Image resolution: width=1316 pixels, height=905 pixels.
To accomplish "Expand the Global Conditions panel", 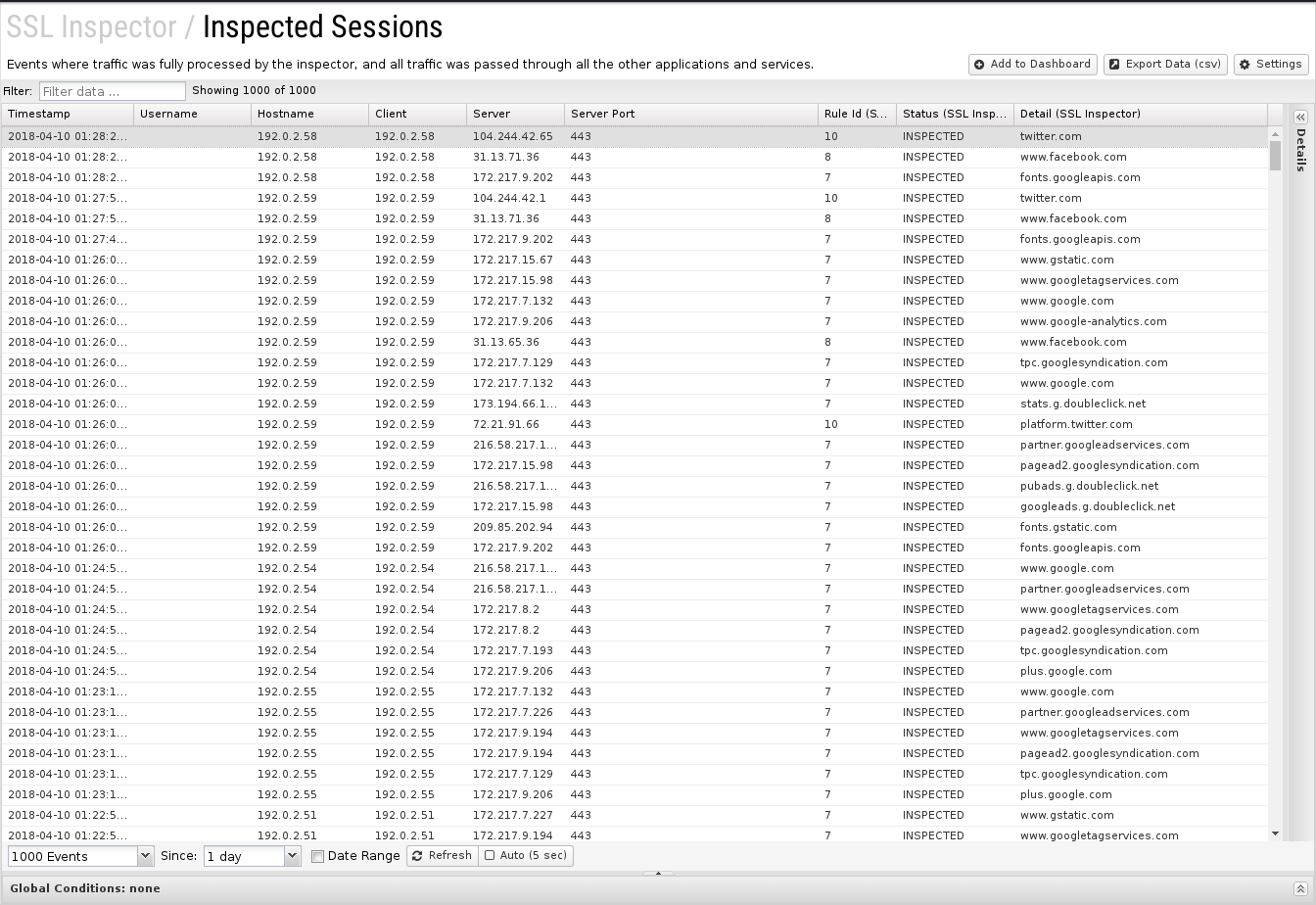I will [x=1299, y=888].
